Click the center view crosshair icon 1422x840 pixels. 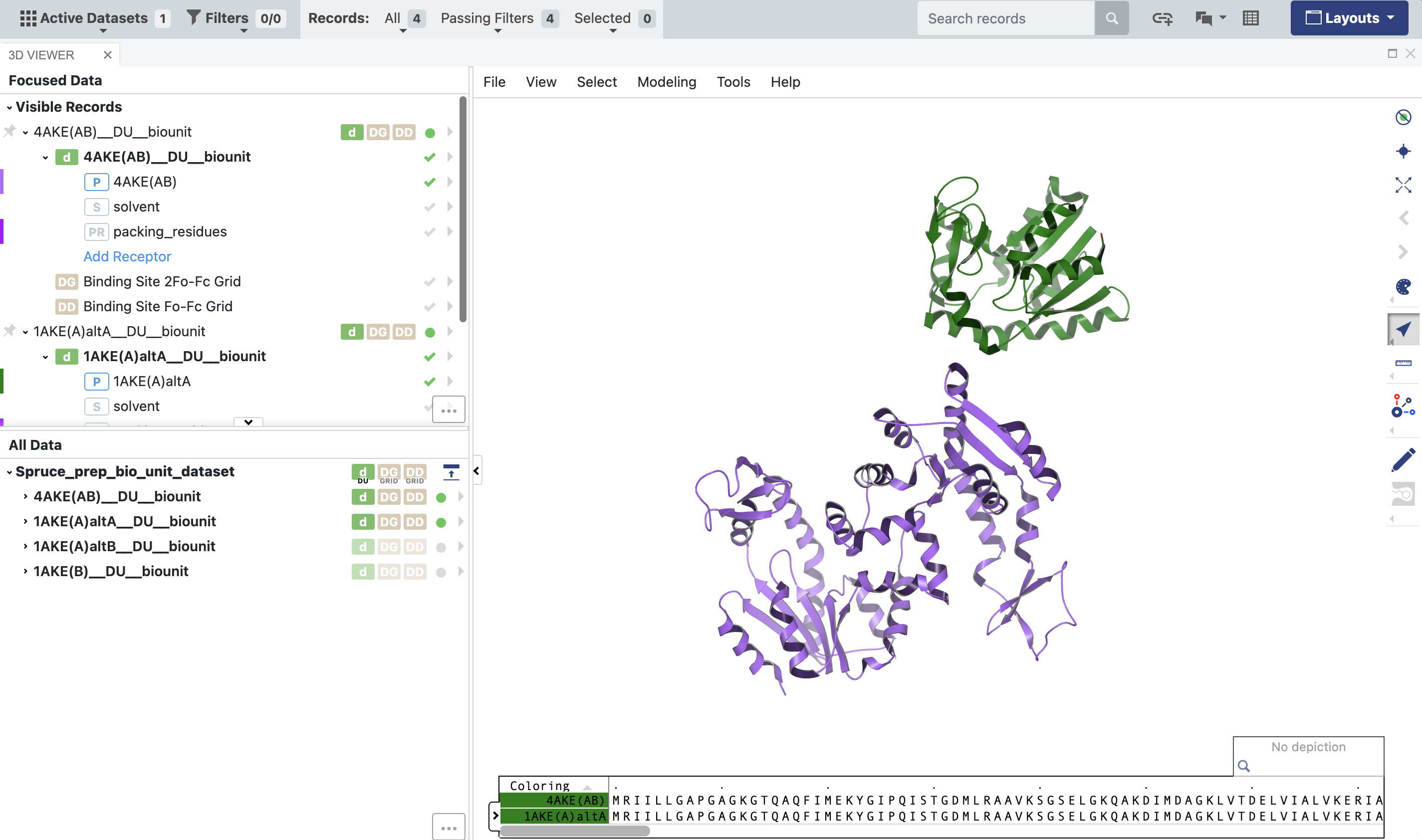1403,151
